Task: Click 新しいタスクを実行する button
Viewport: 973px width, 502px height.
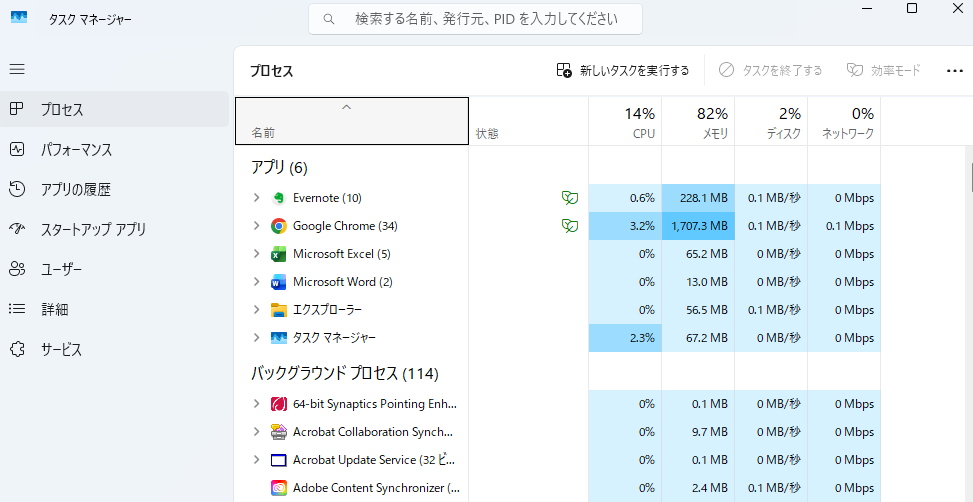Action: point(622,71)
